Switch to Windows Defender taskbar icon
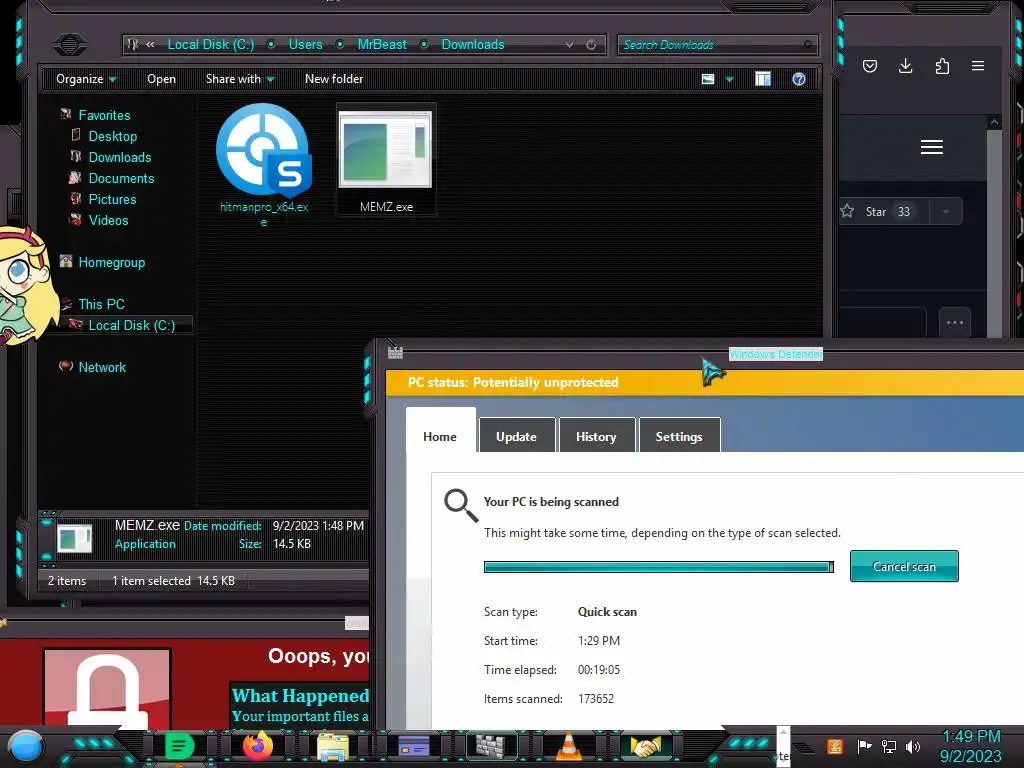Viewport: 1024px width, 768px height. point(491,746)
